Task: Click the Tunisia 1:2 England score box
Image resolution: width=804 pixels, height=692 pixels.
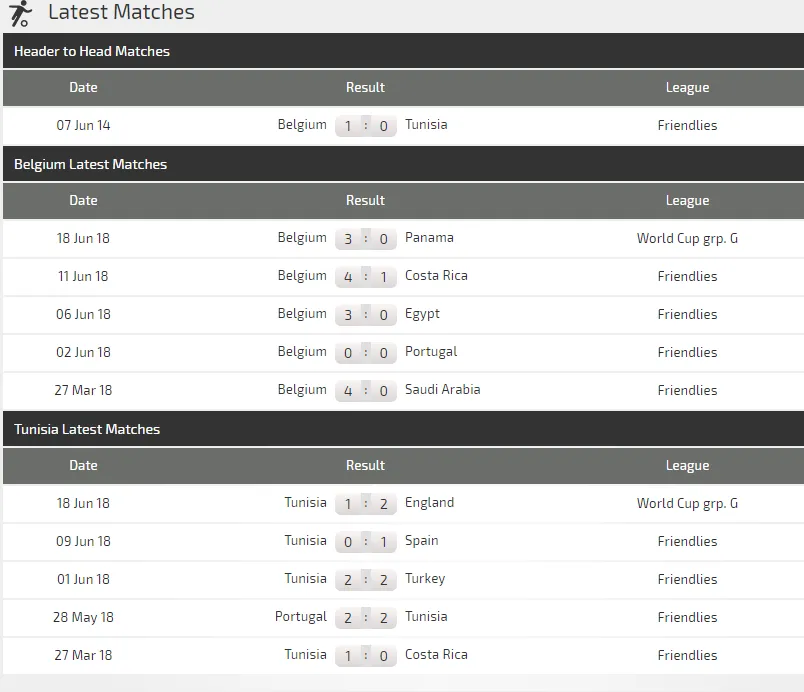Action: tap(365, 504)
